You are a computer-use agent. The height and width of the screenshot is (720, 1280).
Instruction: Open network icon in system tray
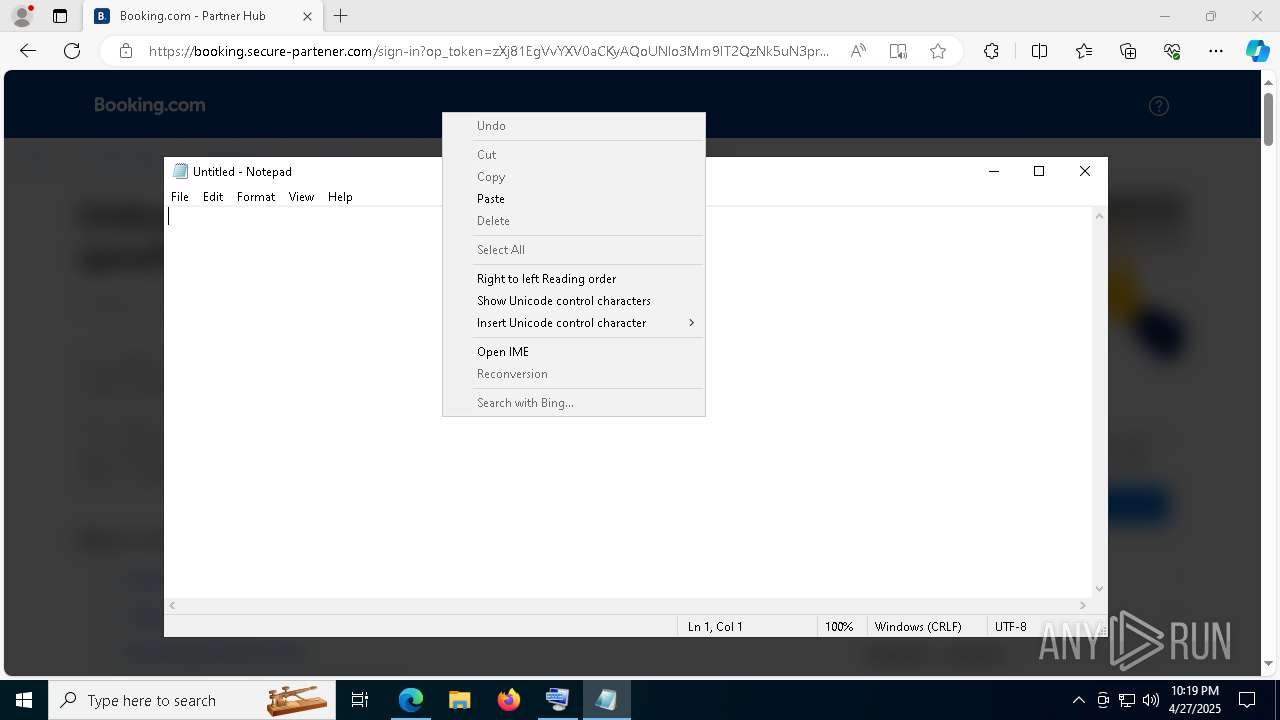(x=1127, y=700)
